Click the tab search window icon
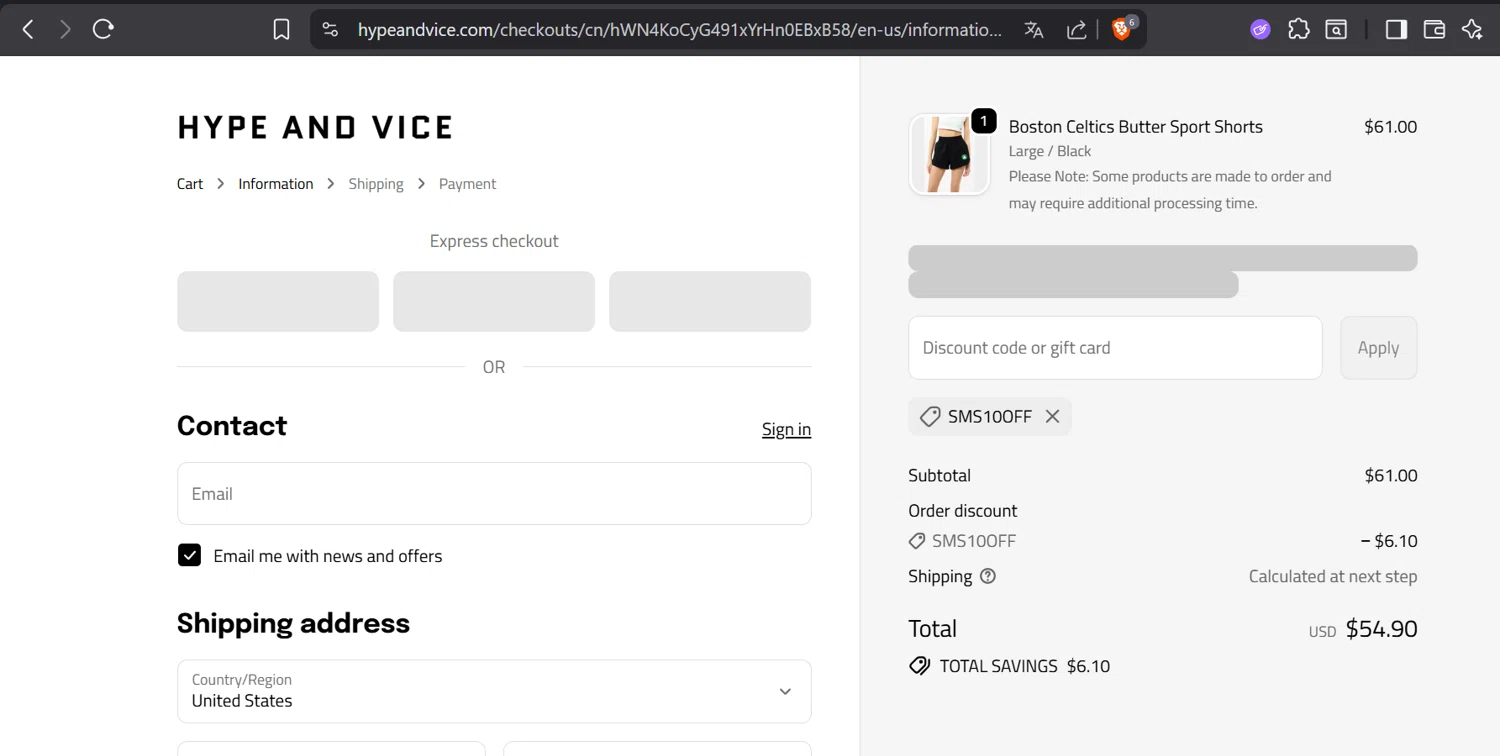1500x756 pixels. tap(1336, 30)
